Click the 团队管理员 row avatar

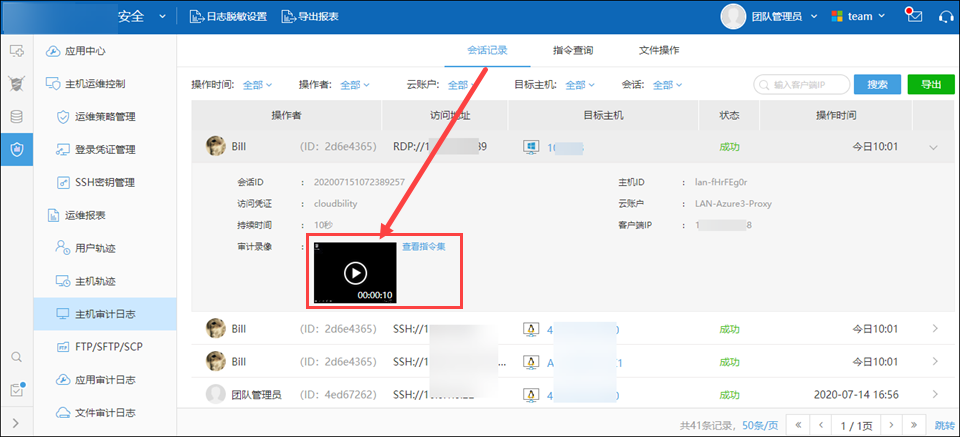pyautogui.click(x=216, y=395)
